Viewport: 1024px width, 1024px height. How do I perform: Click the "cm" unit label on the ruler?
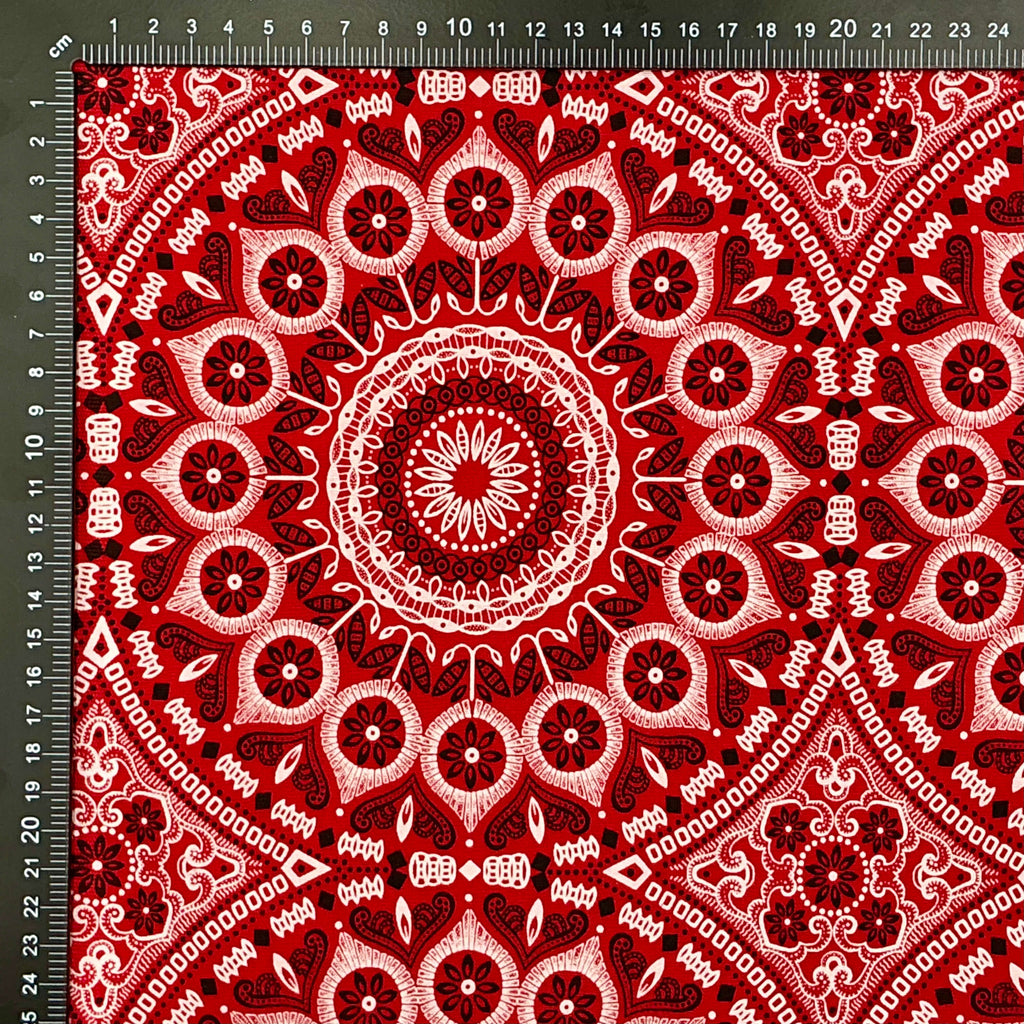click(60, 44)
